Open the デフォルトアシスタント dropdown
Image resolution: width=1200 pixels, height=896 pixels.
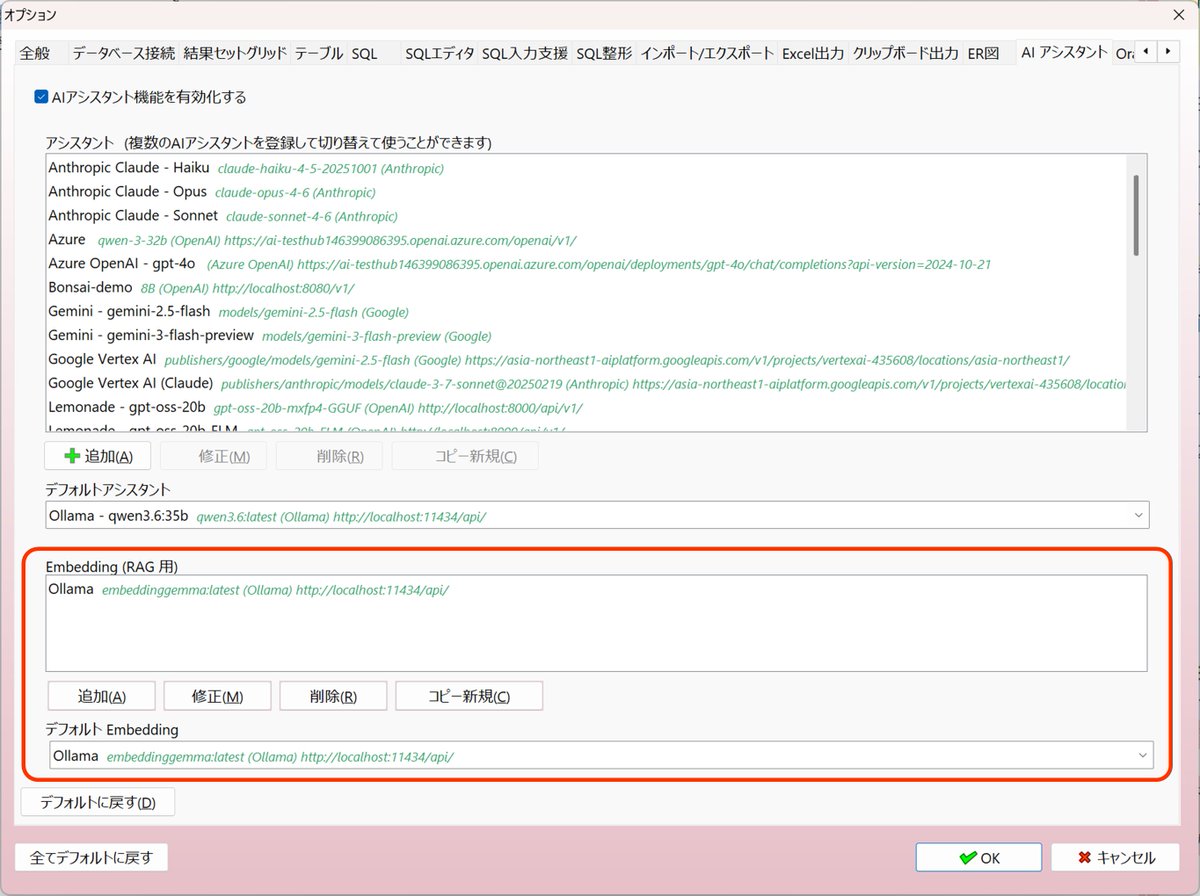(x=598, y=515)
